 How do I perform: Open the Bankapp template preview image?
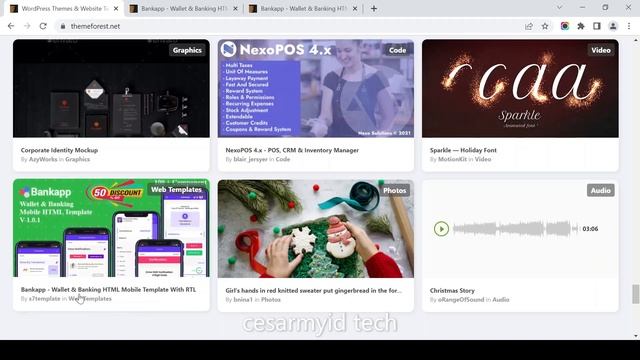[111, 228]
